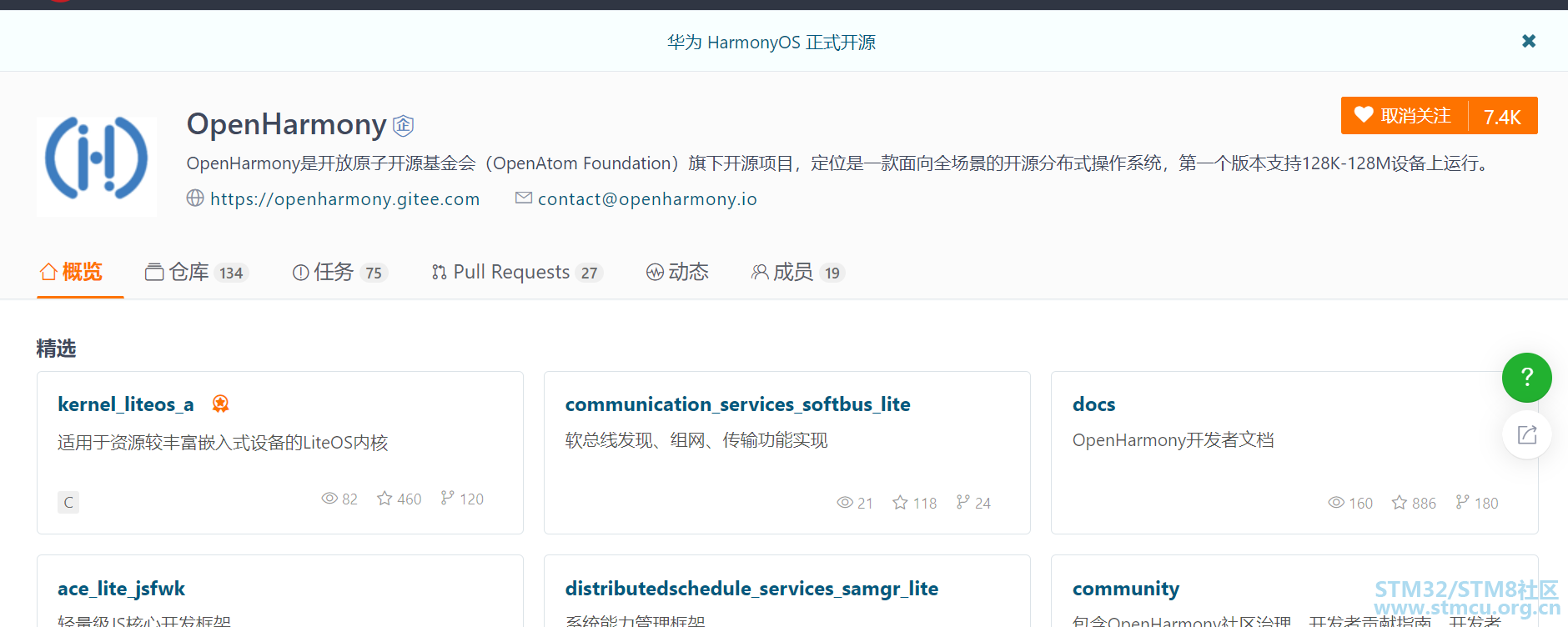Open the Pull Requests tab
The height and width of the screenshot is (627, 1568).
pyautogui.click(x=517, y=273)
